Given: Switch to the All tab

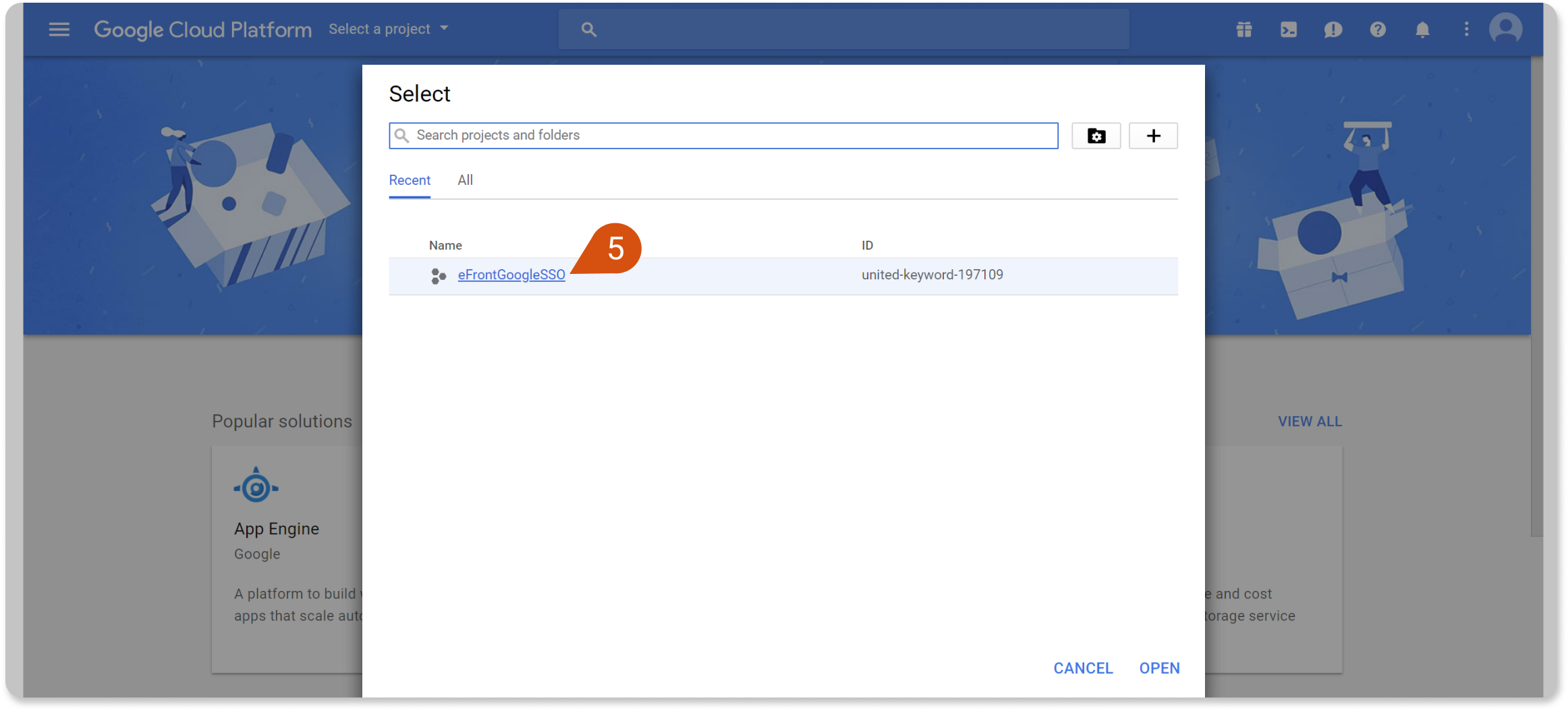Looking at the screenshot, I should click(465, 180).
